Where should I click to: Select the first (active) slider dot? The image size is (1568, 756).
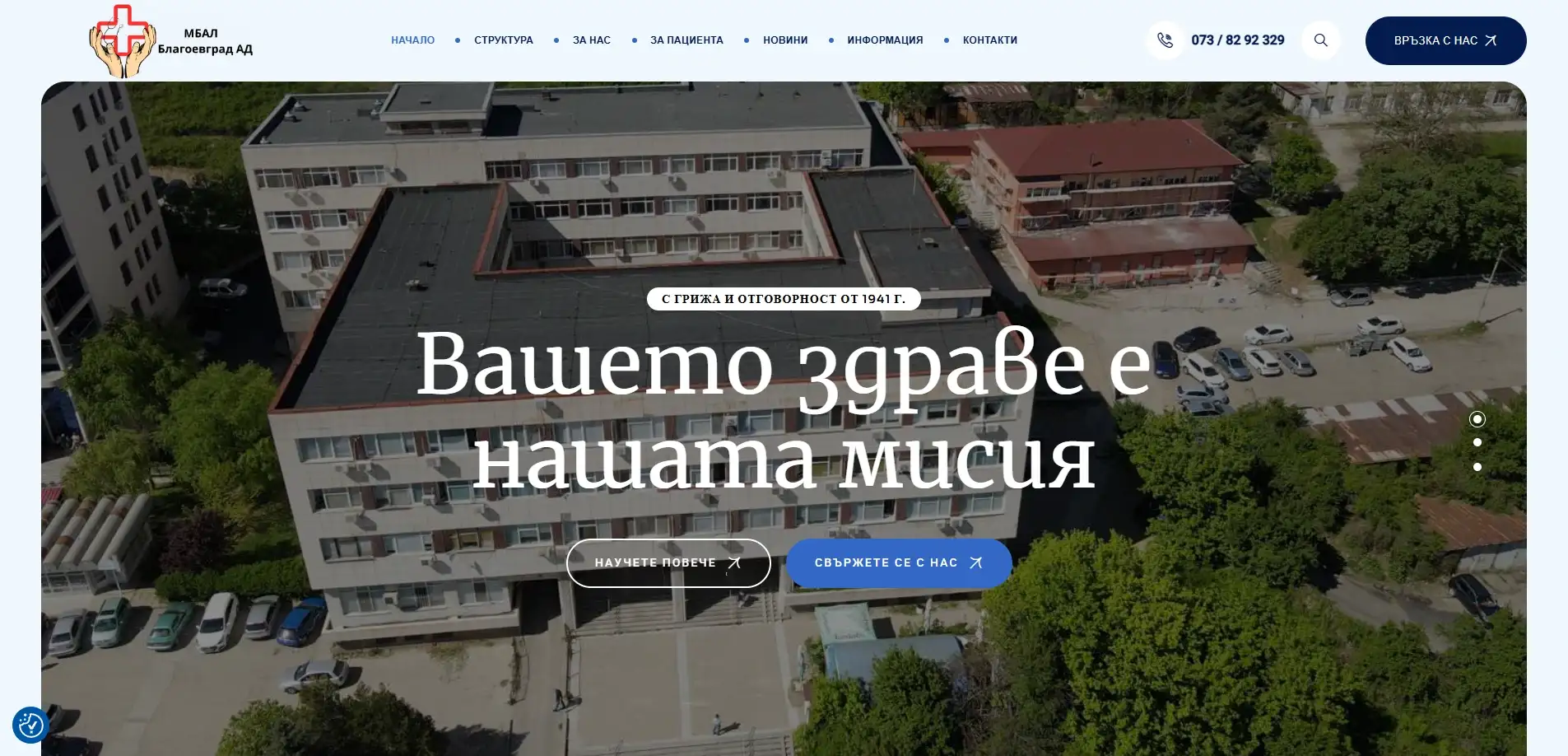pos(1477,419)
